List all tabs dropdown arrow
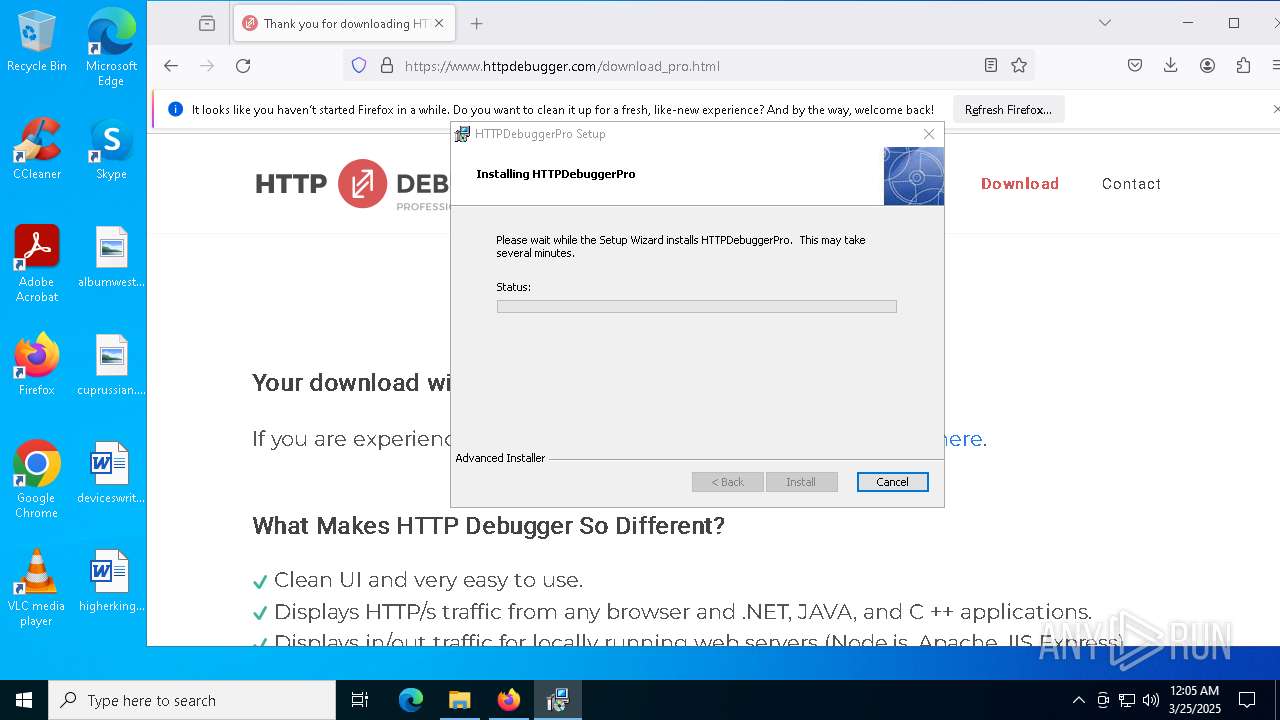The height and width of the screenshot is (720, 1280). (1105, 23)
